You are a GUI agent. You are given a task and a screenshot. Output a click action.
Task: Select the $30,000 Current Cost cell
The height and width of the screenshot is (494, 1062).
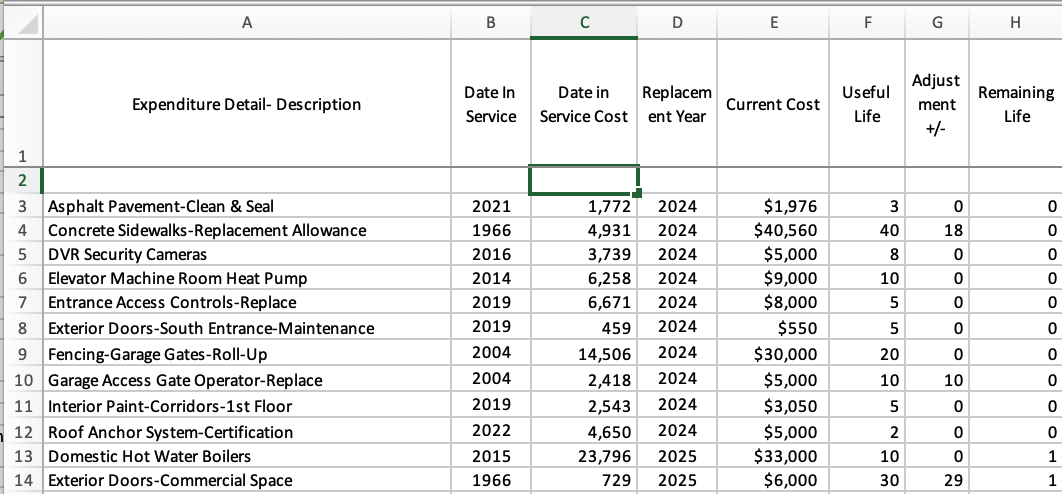[x=772, y=354]
